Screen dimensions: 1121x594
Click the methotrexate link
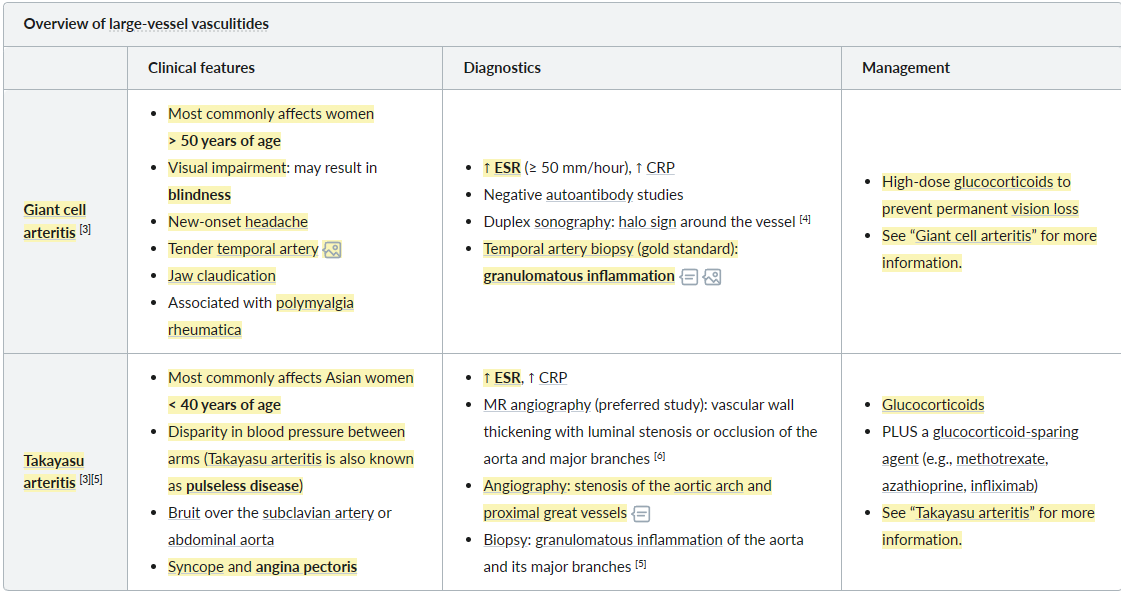point(1000,459)
